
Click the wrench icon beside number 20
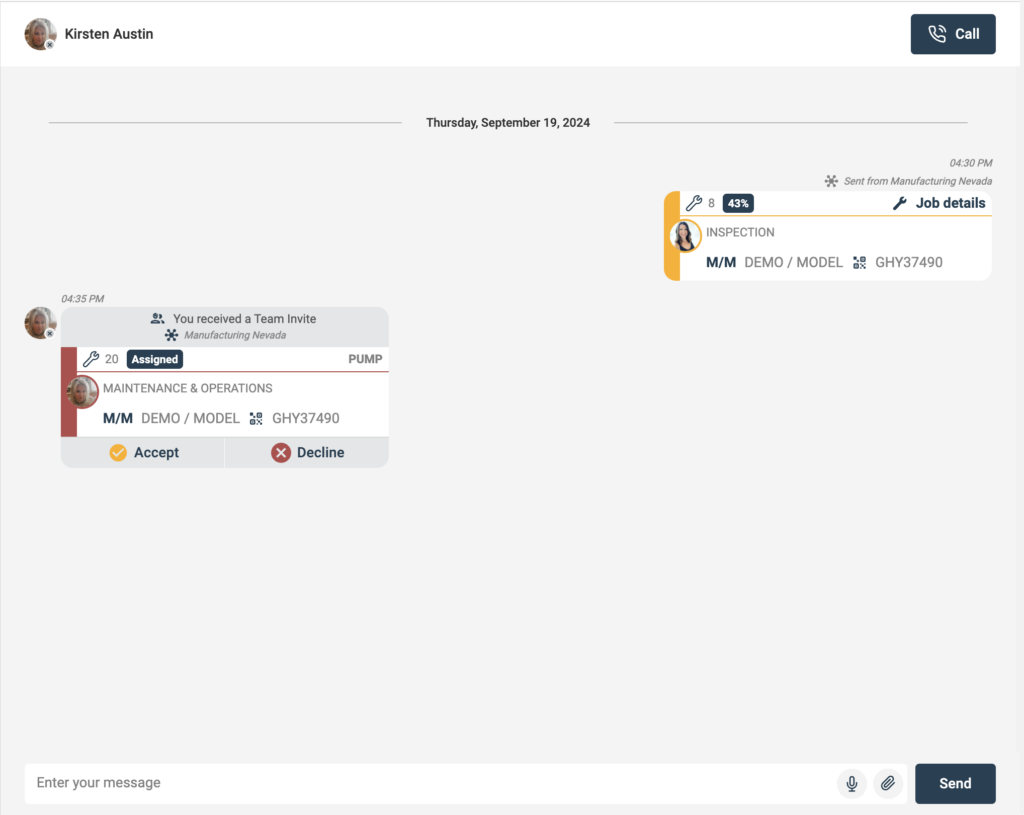91,359
